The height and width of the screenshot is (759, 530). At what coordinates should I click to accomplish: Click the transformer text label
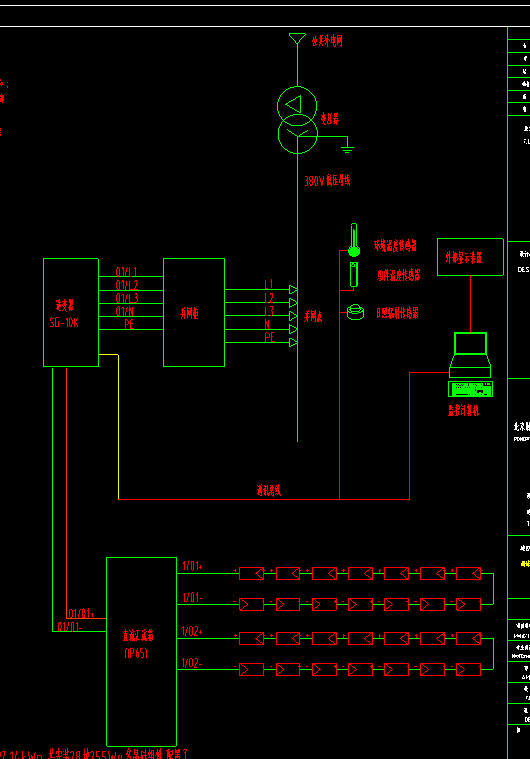(x=330, y=119)
